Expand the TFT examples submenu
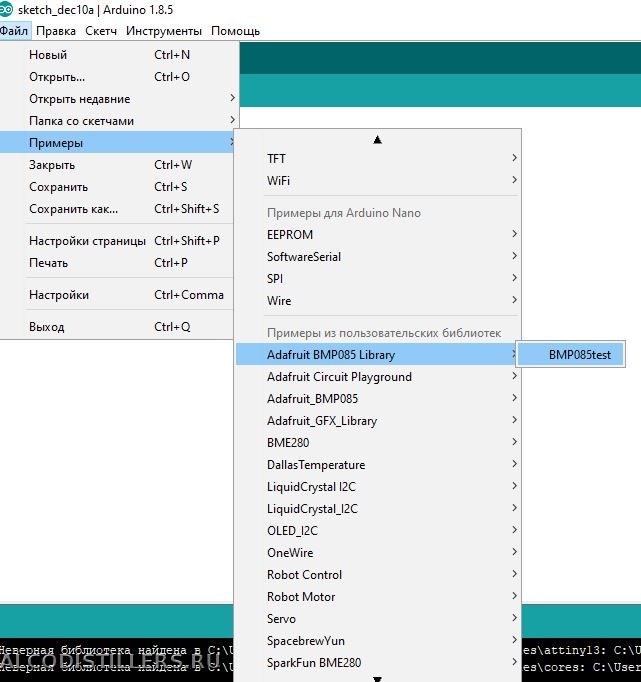This screenshot has height=682, width=641. pyautogui.click(x=276, y=159)
